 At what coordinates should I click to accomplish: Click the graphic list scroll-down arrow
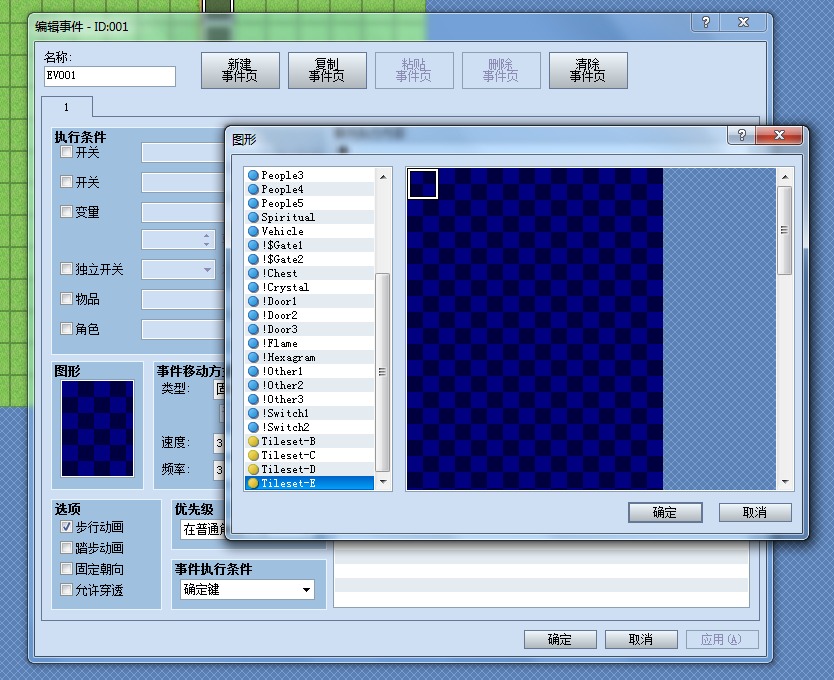(382, 482)
